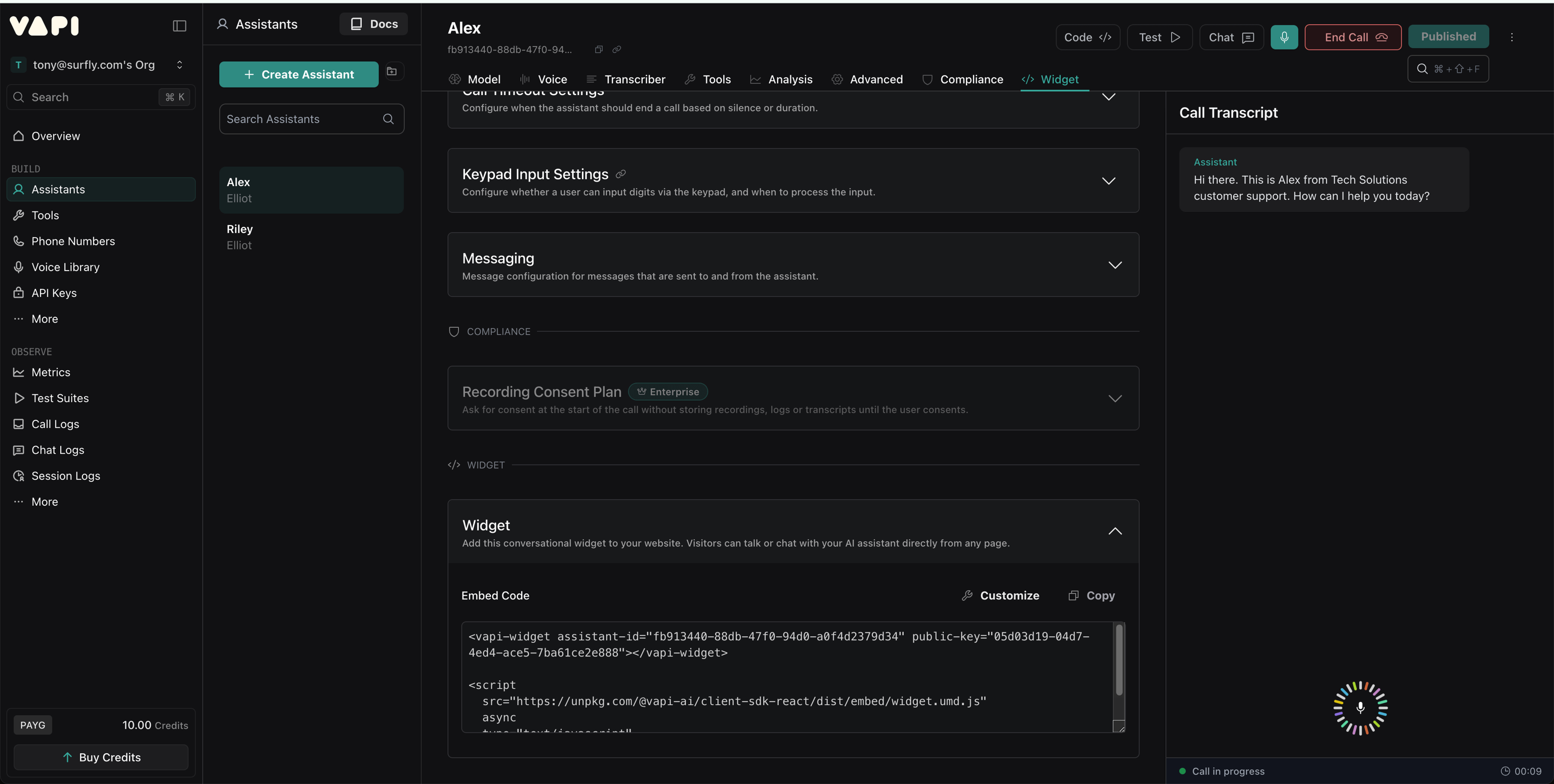Screen dimensions: 1554x784
Task: Copy the assistant ID using the copy icon
Action: pyautogui.click(x=599, y=50)
